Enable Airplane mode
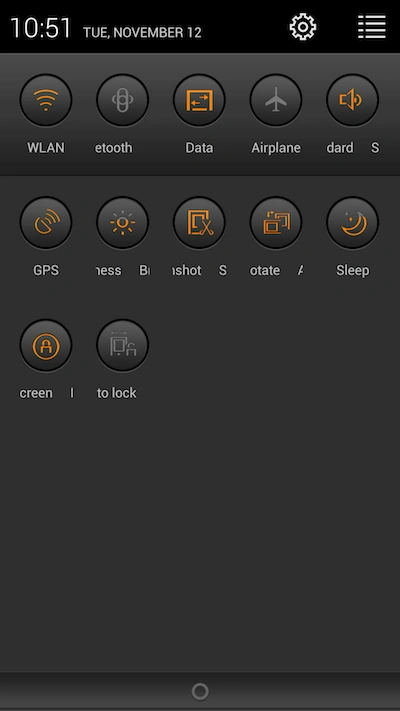Image resolution: width=400 pixels, height=711 pixels. [276, 100]
